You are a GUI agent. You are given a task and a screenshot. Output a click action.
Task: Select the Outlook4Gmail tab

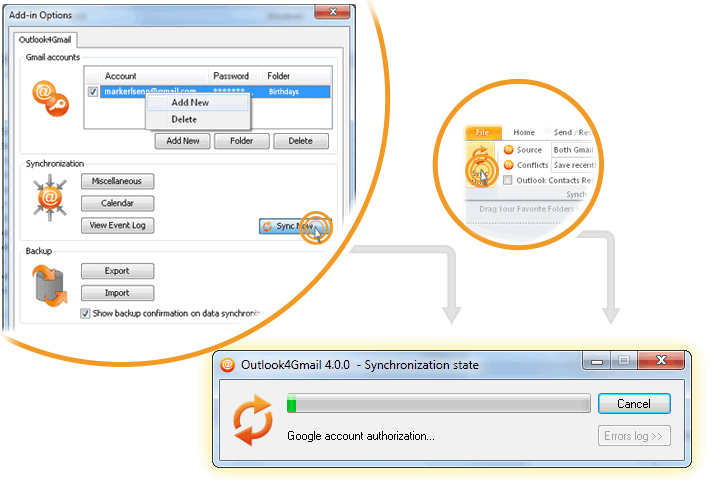click(45, 40)
